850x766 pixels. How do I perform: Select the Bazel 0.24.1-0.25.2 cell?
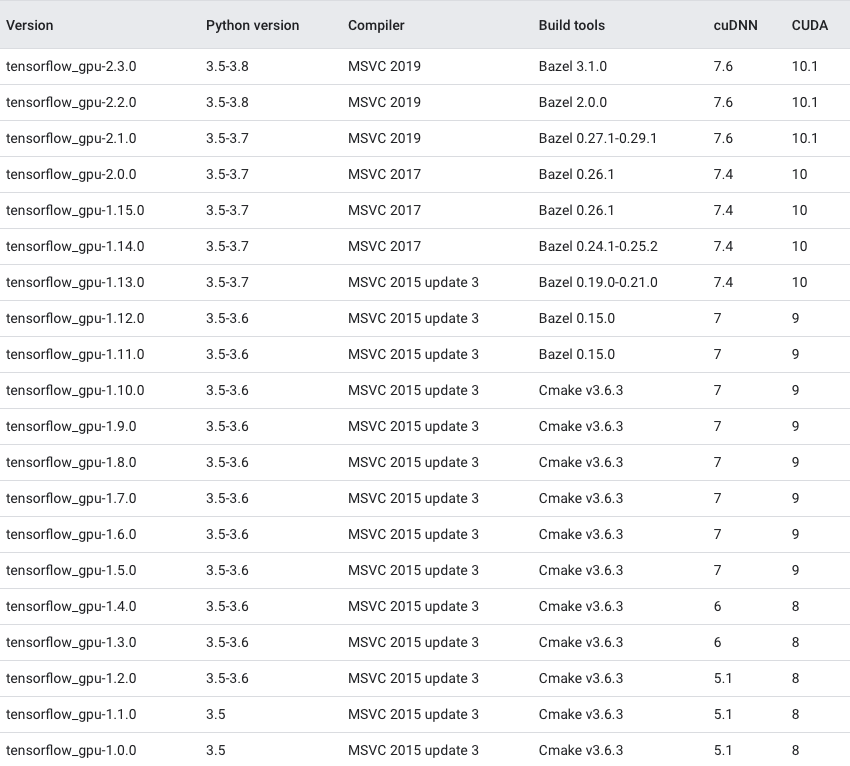(x=597, y=246)
